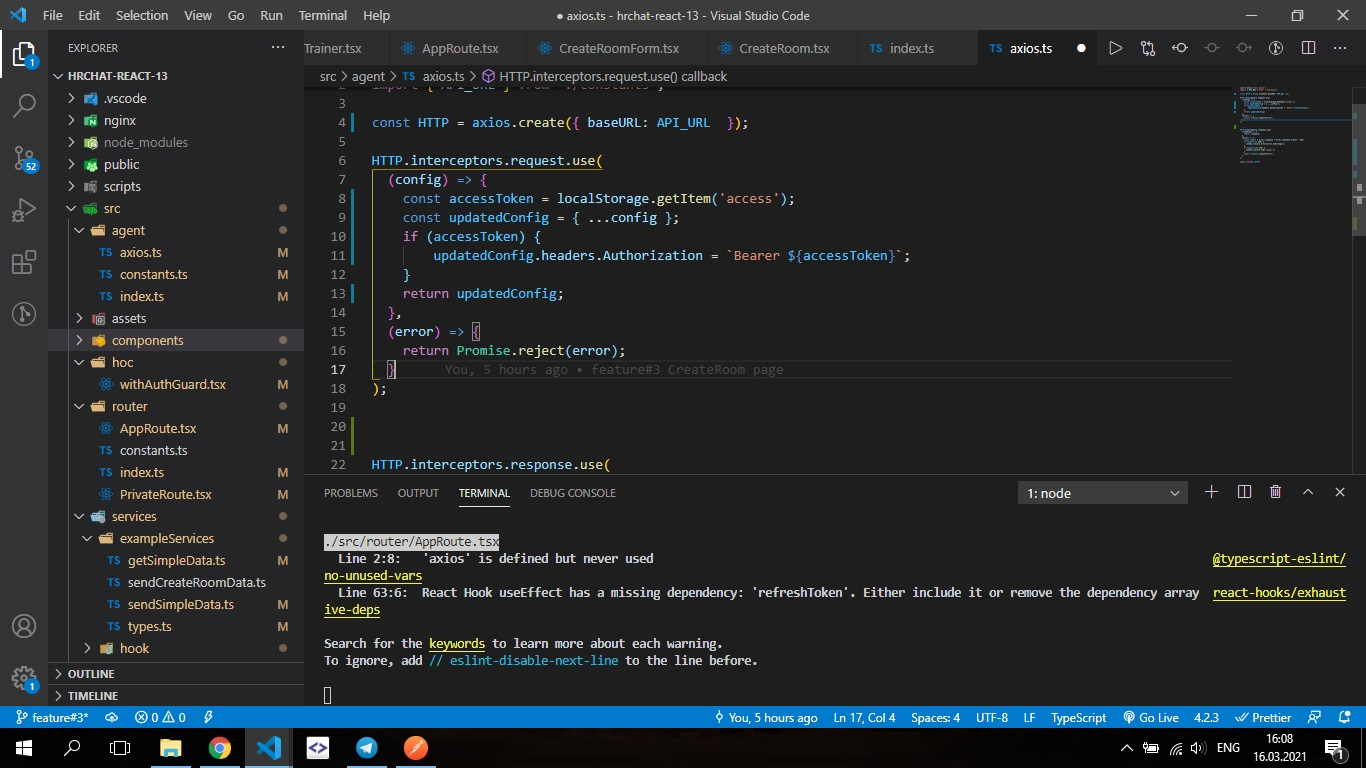Kill the terminal with trash icon

point(1276,492)
